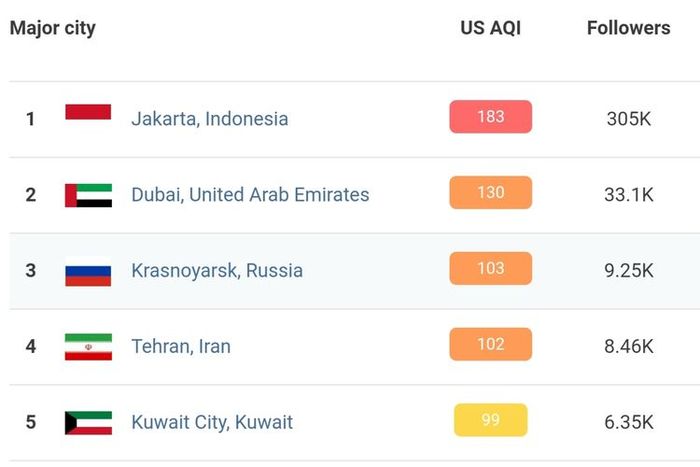Image resolution: width=700 pixels, height=467 pixels.
Task: Open the Krasnoyarsk, Russia link
Action: pyautogui.click(x=217, y=271)
